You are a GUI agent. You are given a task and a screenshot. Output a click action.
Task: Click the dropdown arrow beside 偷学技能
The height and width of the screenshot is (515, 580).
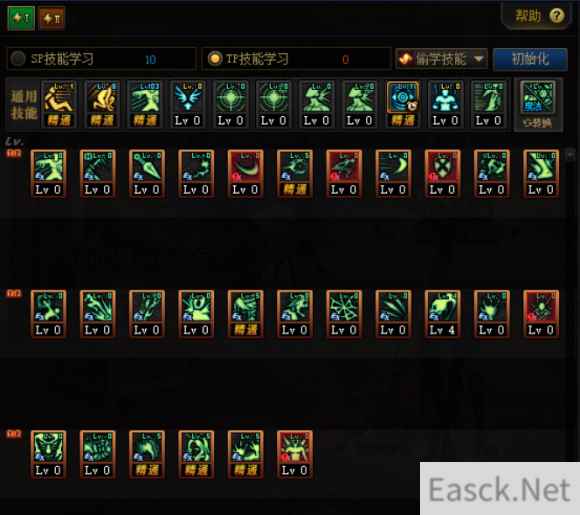[x=479, y=59]
